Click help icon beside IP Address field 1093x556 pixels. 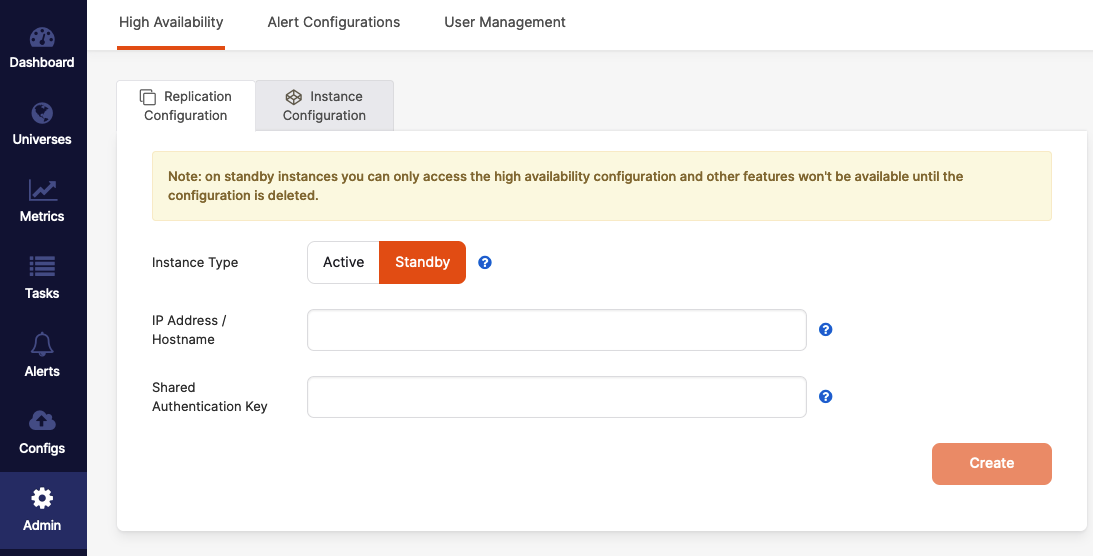tap(826, 330)
